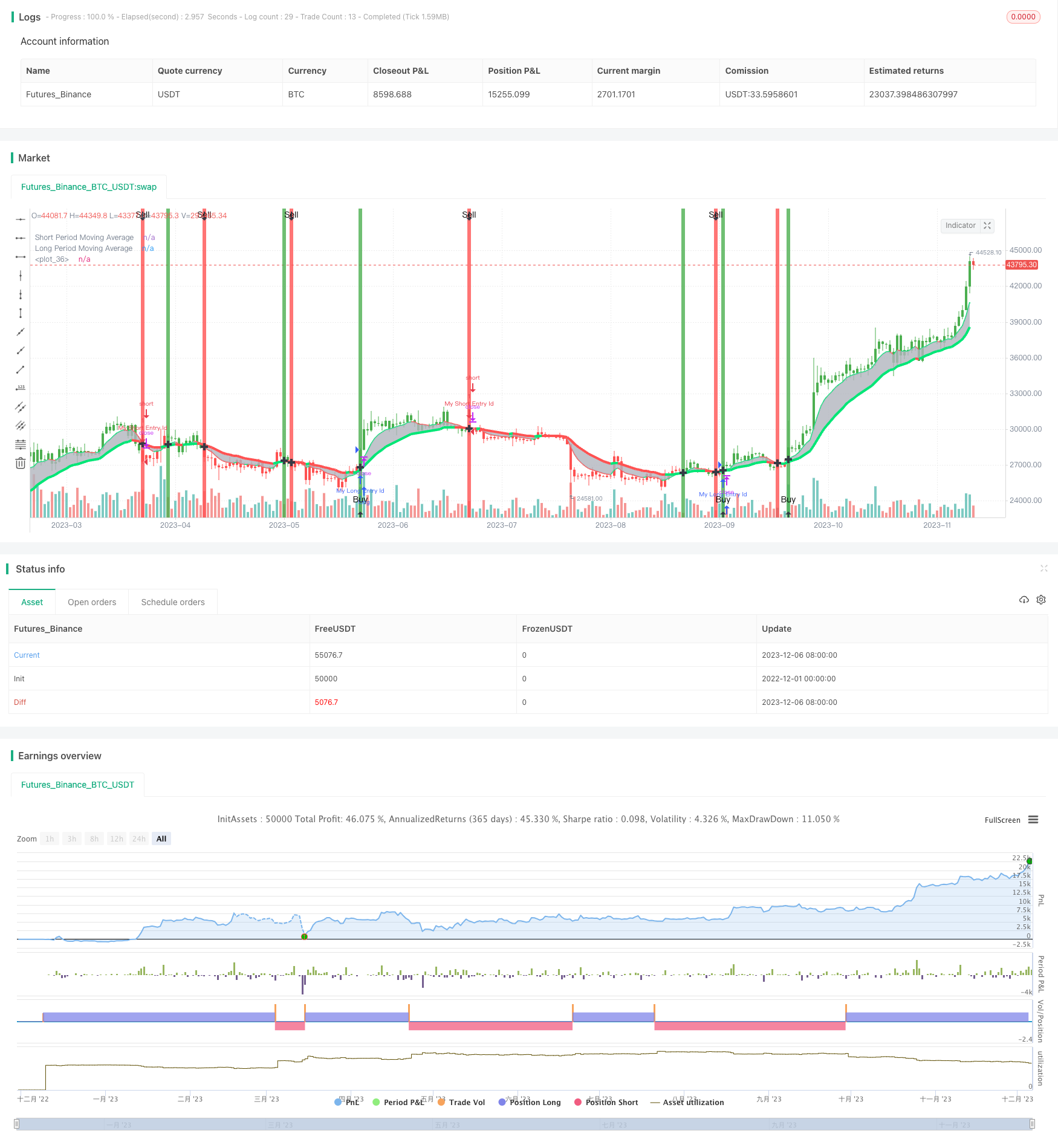
Task: Click the FrozenUSDT column header
Action: pos(547,629)
